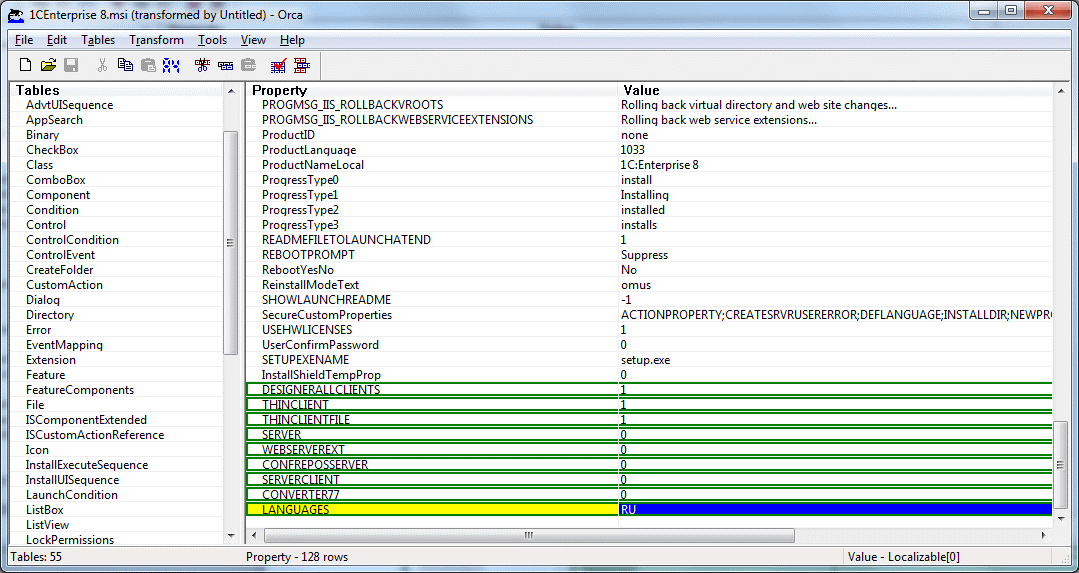Screen dimensions: 1079x573
Task: Click the Cut Row scissors icon
Action: point(202,65)
